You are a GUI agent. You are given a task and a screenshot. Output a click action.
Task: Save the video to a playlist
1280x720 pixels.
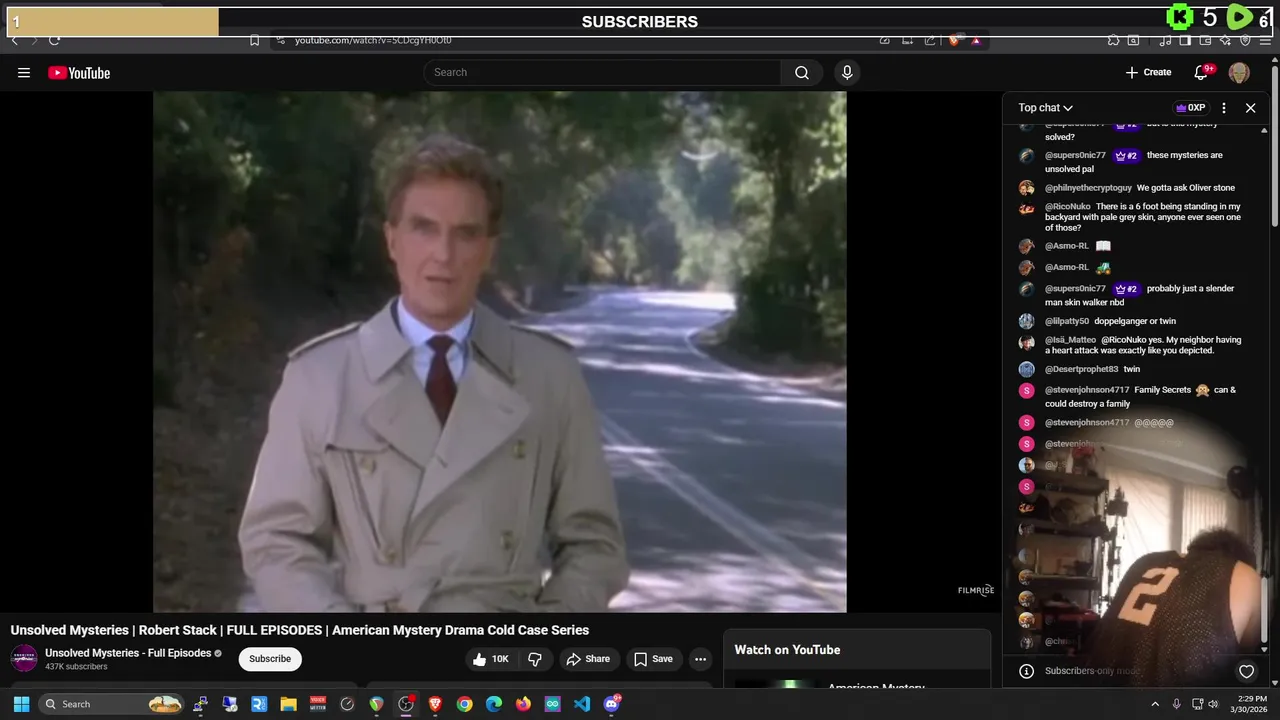click(653, 659)
